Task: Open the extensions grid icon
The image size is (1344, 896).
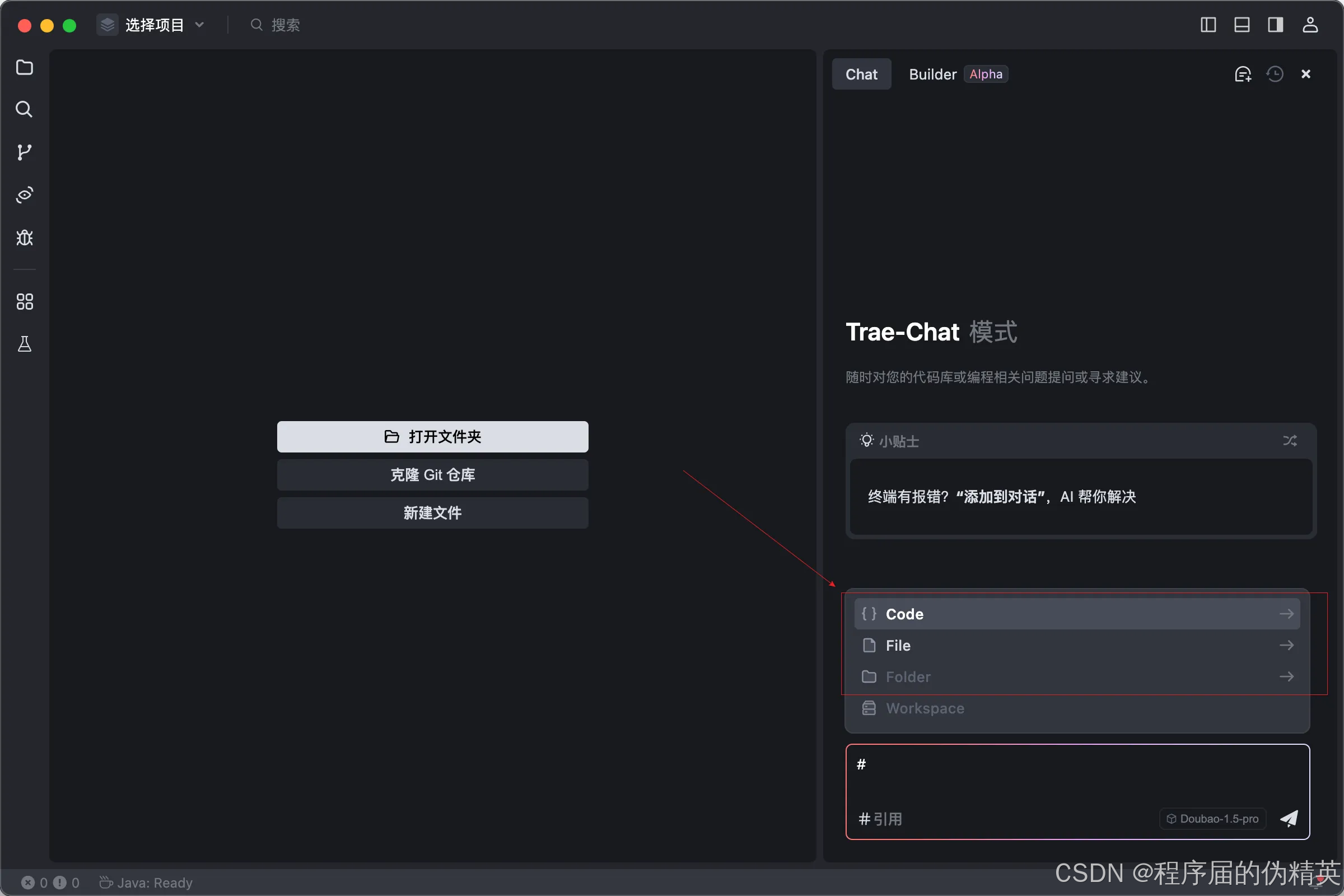Action: click(24, 301)
